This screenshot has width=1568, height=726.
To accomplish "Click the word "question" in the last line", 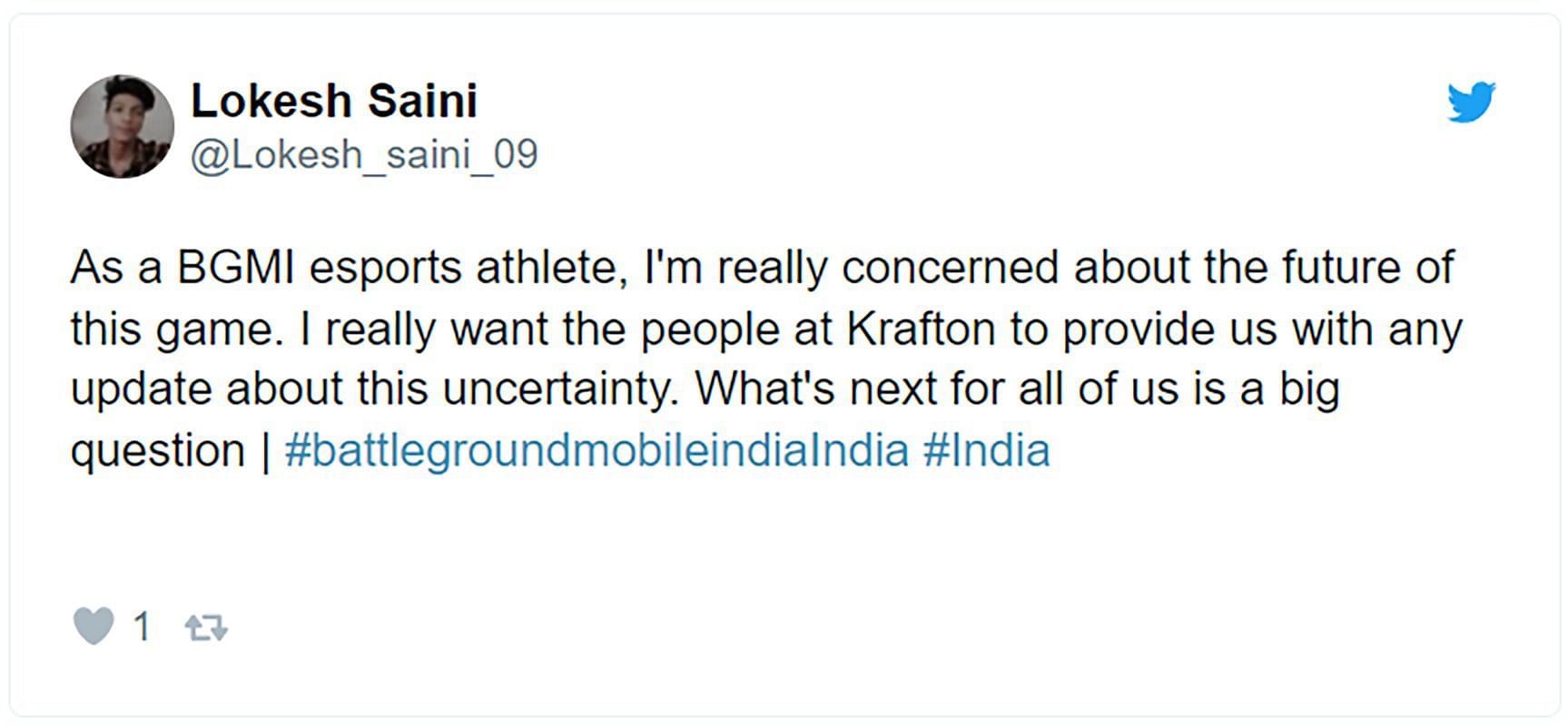I will click(x=158, y=451).
